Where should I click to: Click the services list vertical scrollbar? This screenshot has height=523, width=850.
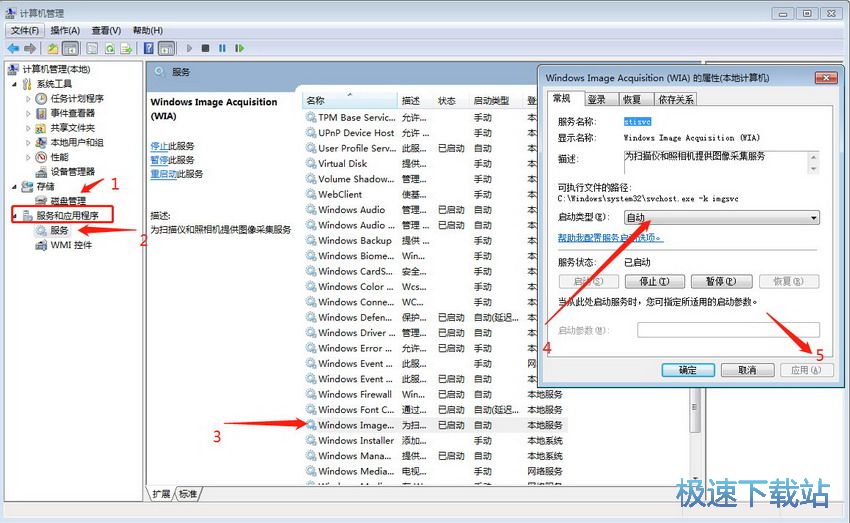694,410
